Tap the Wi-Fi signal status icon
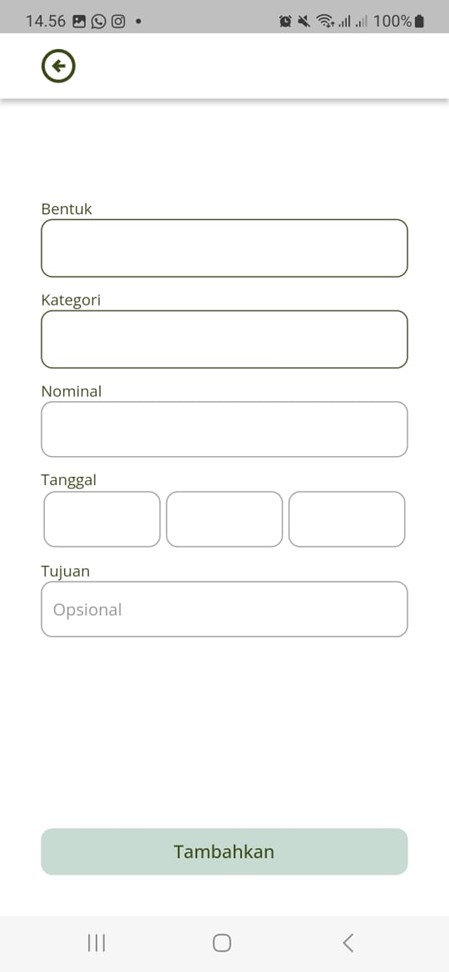The image size is (449, 972). 324,22
